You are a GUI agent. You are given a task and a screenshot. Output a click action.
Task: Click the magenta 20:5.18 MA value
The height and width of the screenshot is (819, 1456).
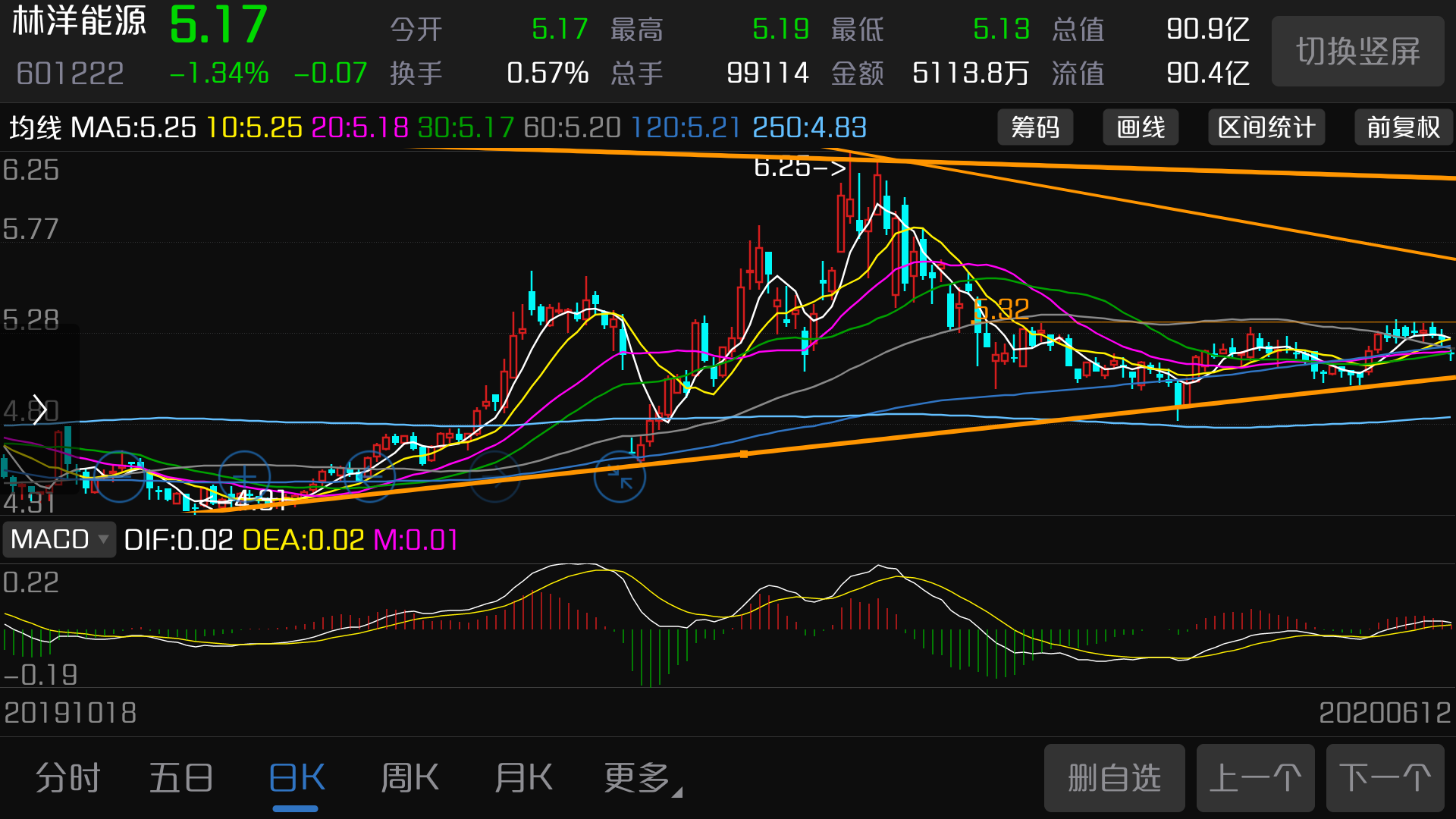coord(360,127)
